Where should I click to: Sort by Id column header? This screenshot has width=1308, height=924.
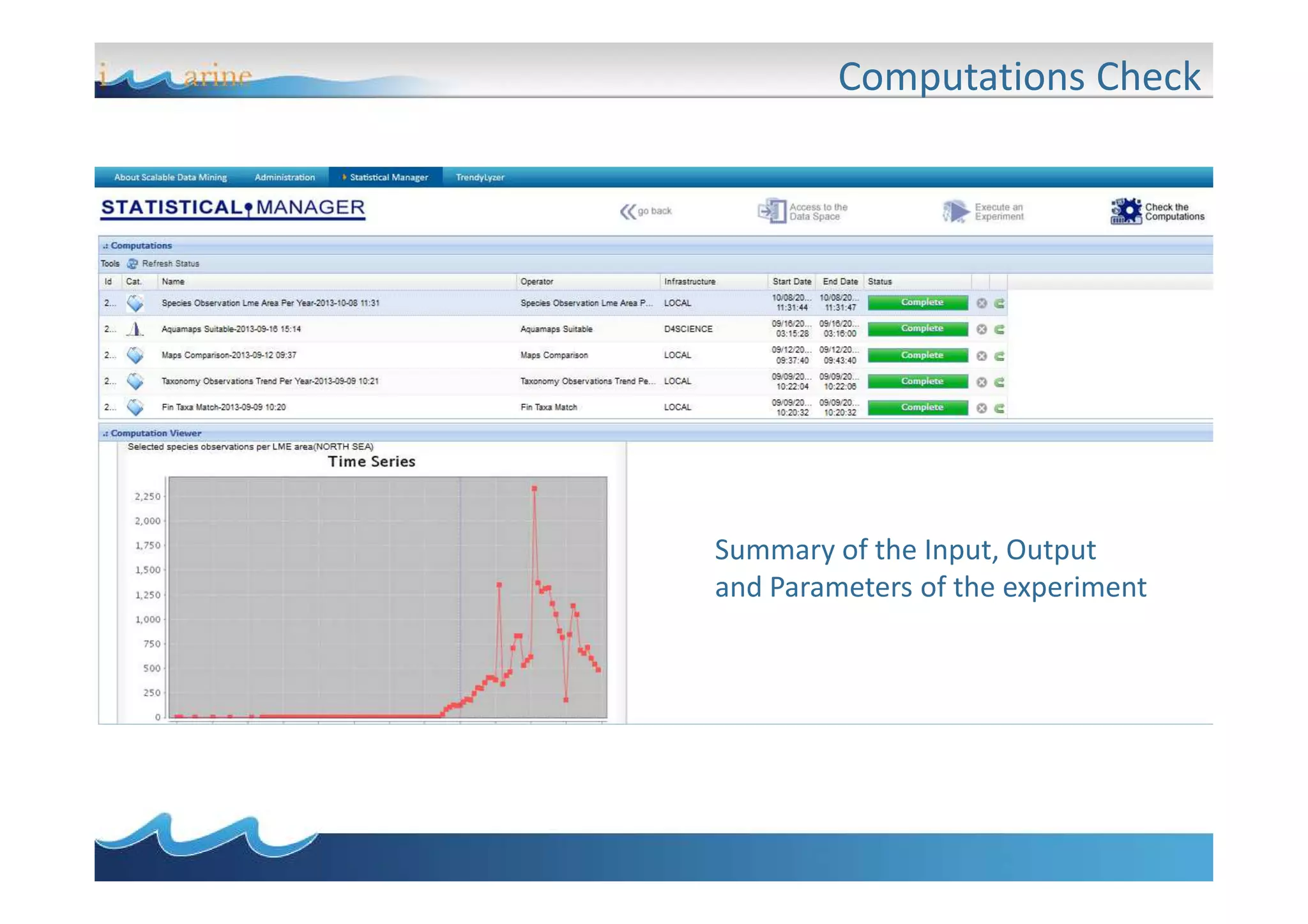tap(110, 282)
